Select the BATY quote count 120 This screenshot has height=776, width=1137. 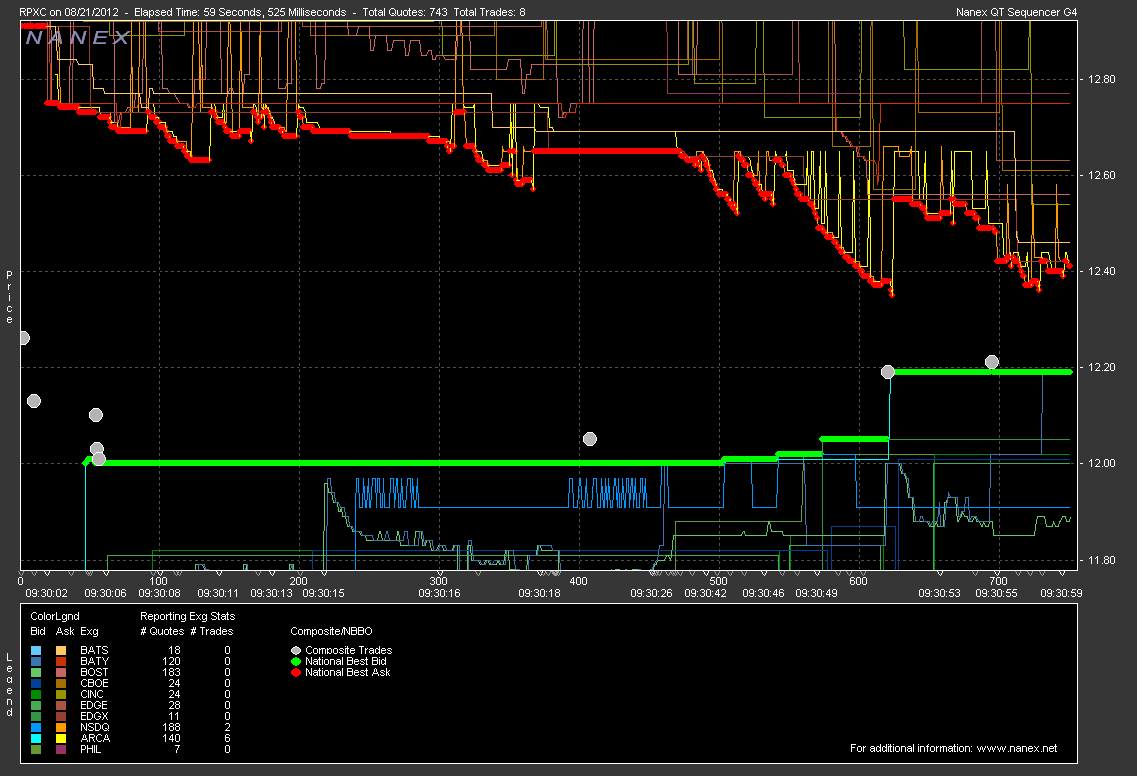(x=171, y=661)
